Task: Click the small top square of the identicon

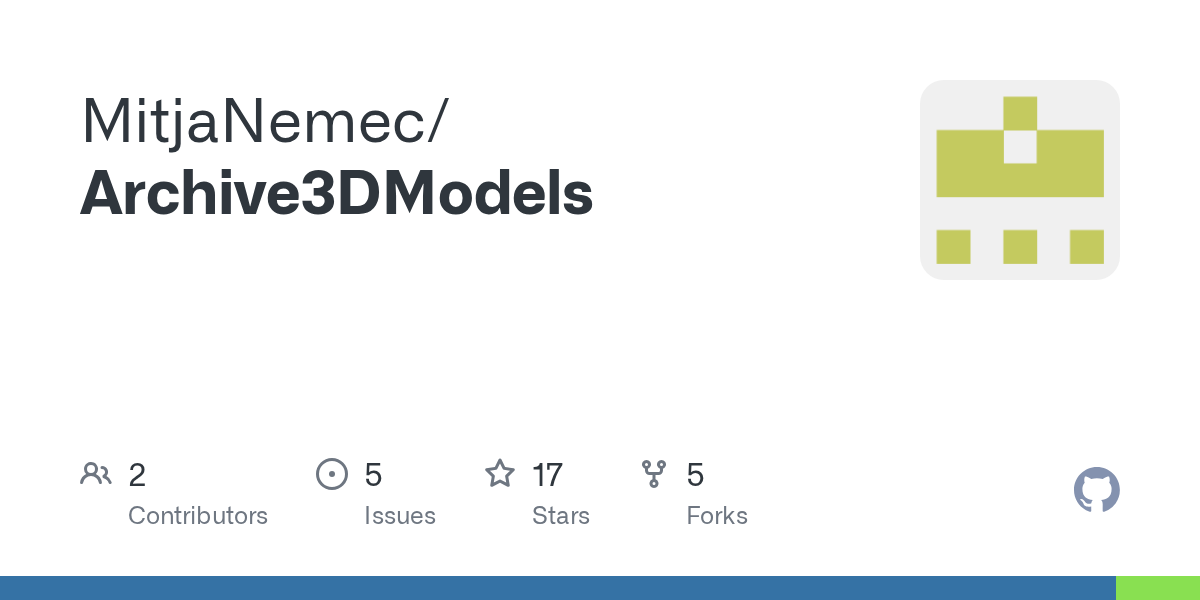Action: click(1019, 112)
